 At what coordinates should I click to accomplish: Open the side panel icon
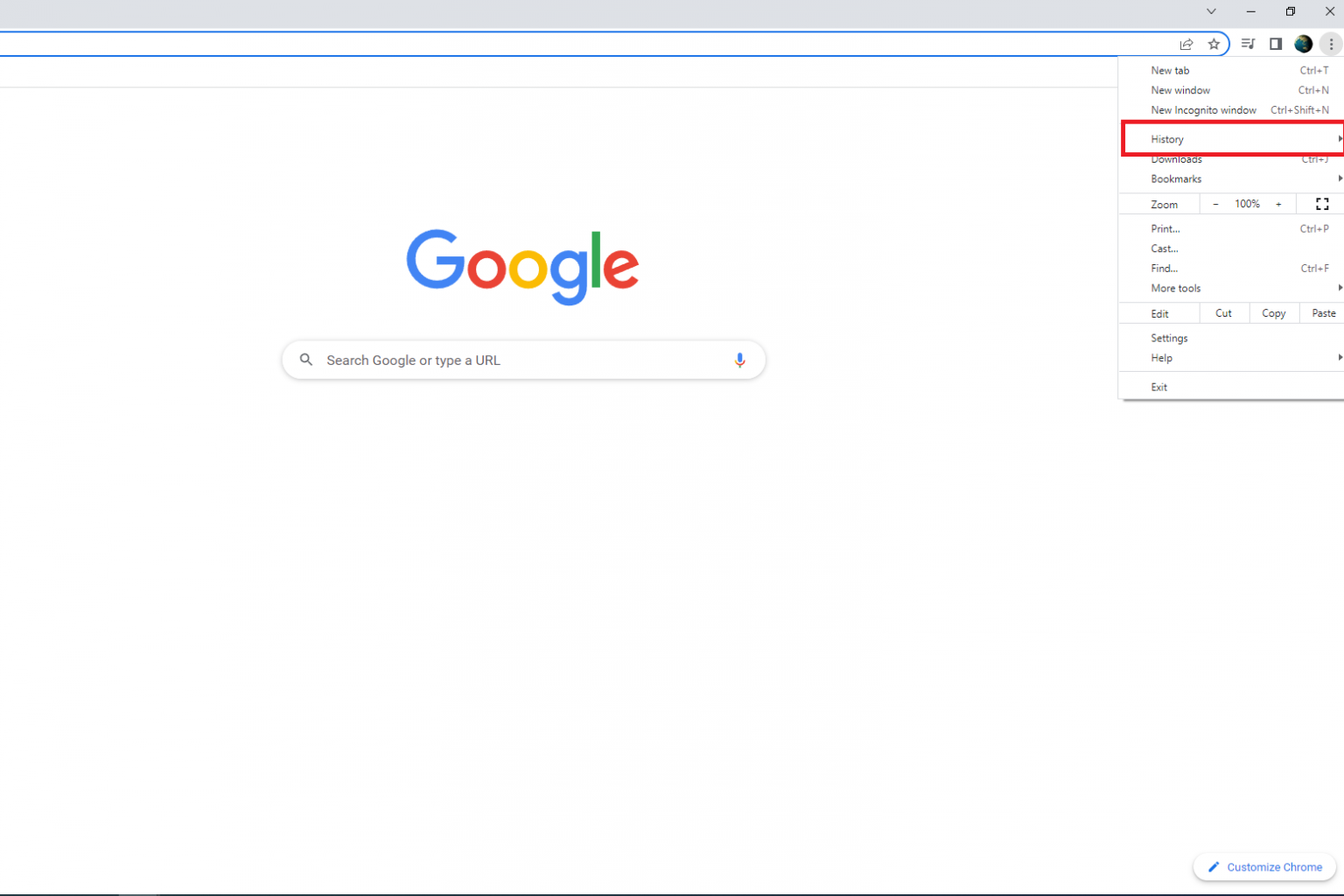pos(1276,44)
